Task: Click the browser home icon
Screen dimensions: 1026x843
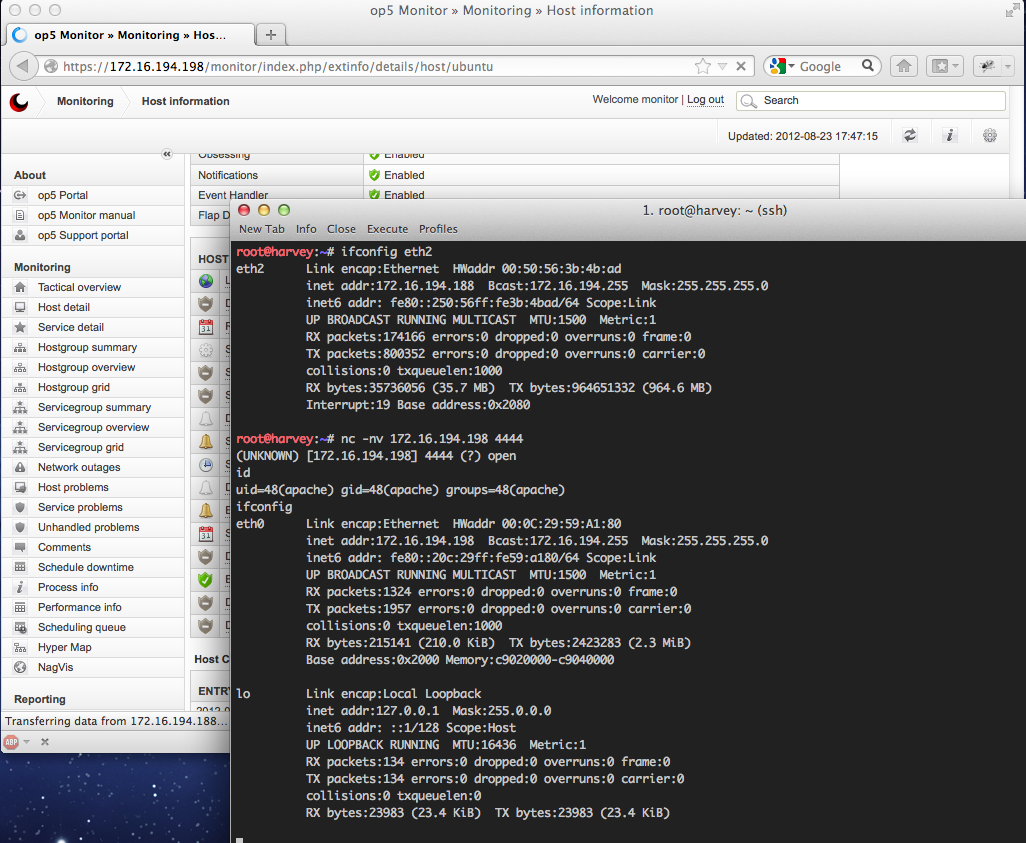Action: point(904,66)
